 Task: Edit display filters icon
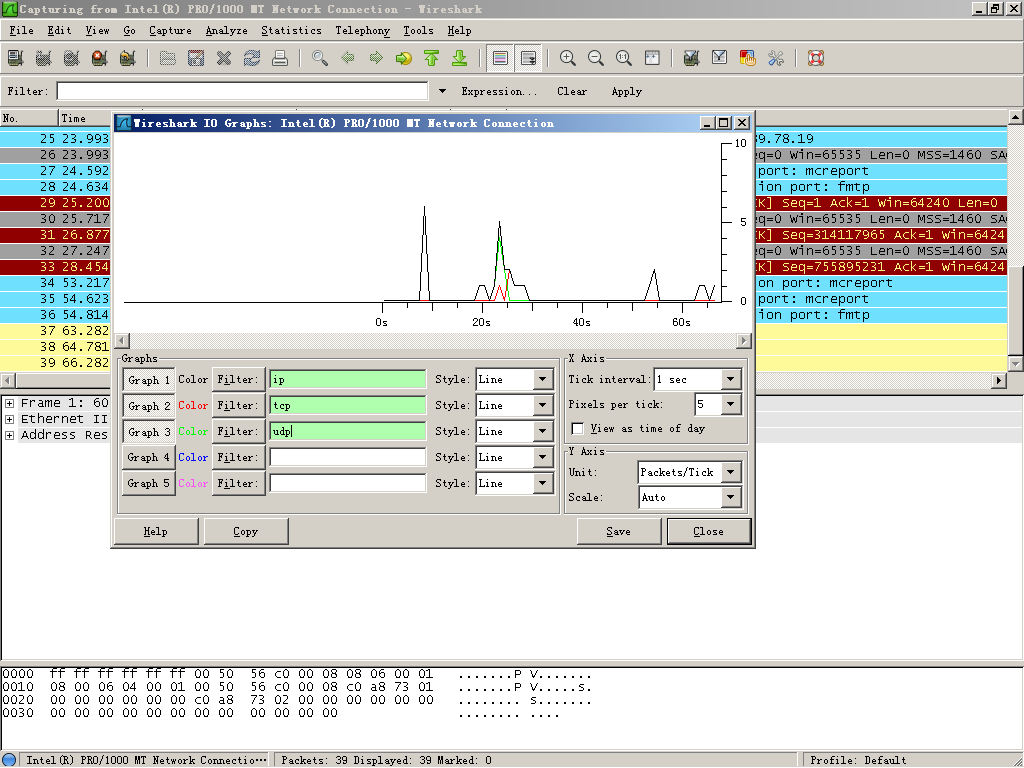tap(720, 58)
